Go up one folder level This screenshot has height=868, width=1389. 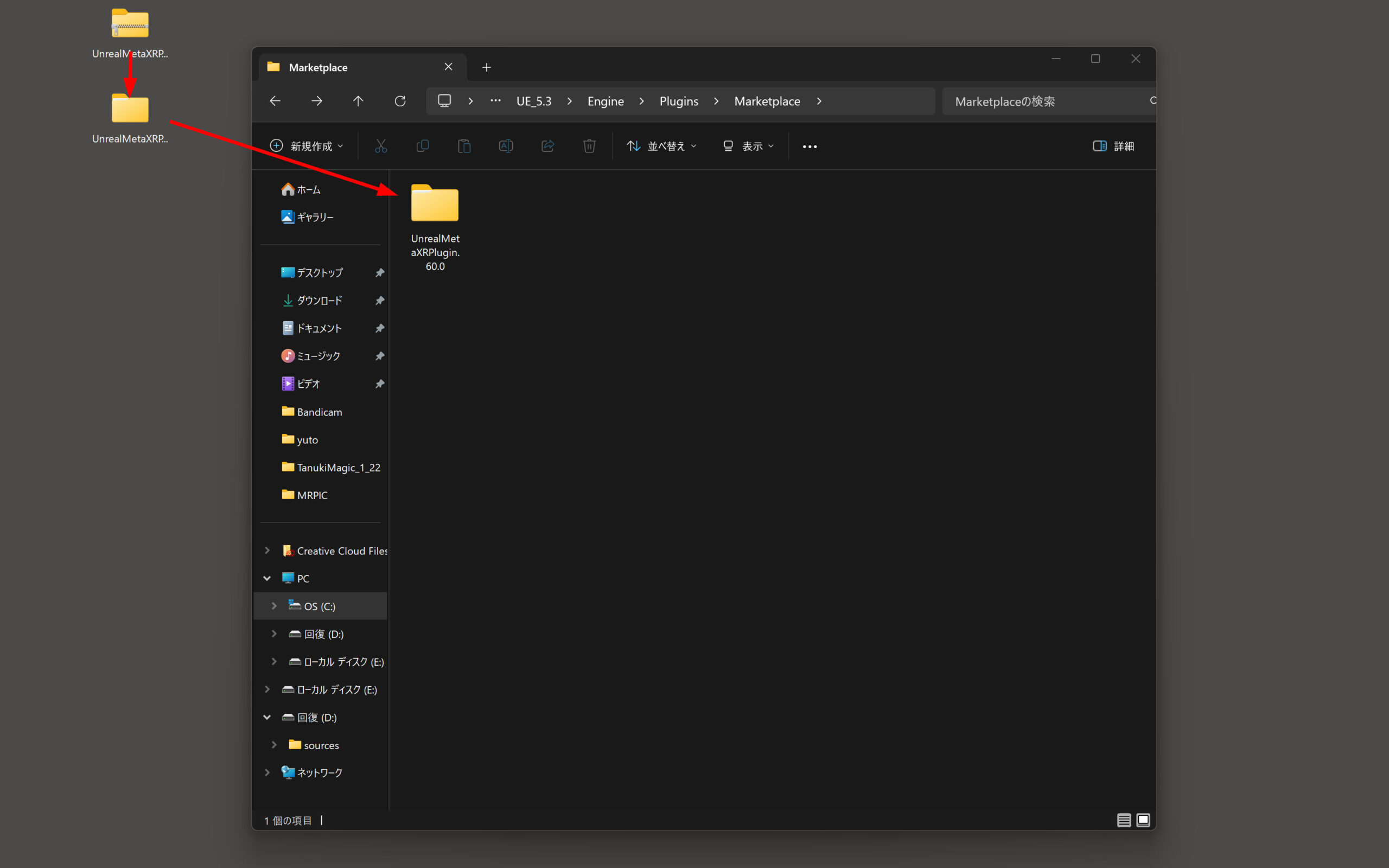(x=358, y=101)
